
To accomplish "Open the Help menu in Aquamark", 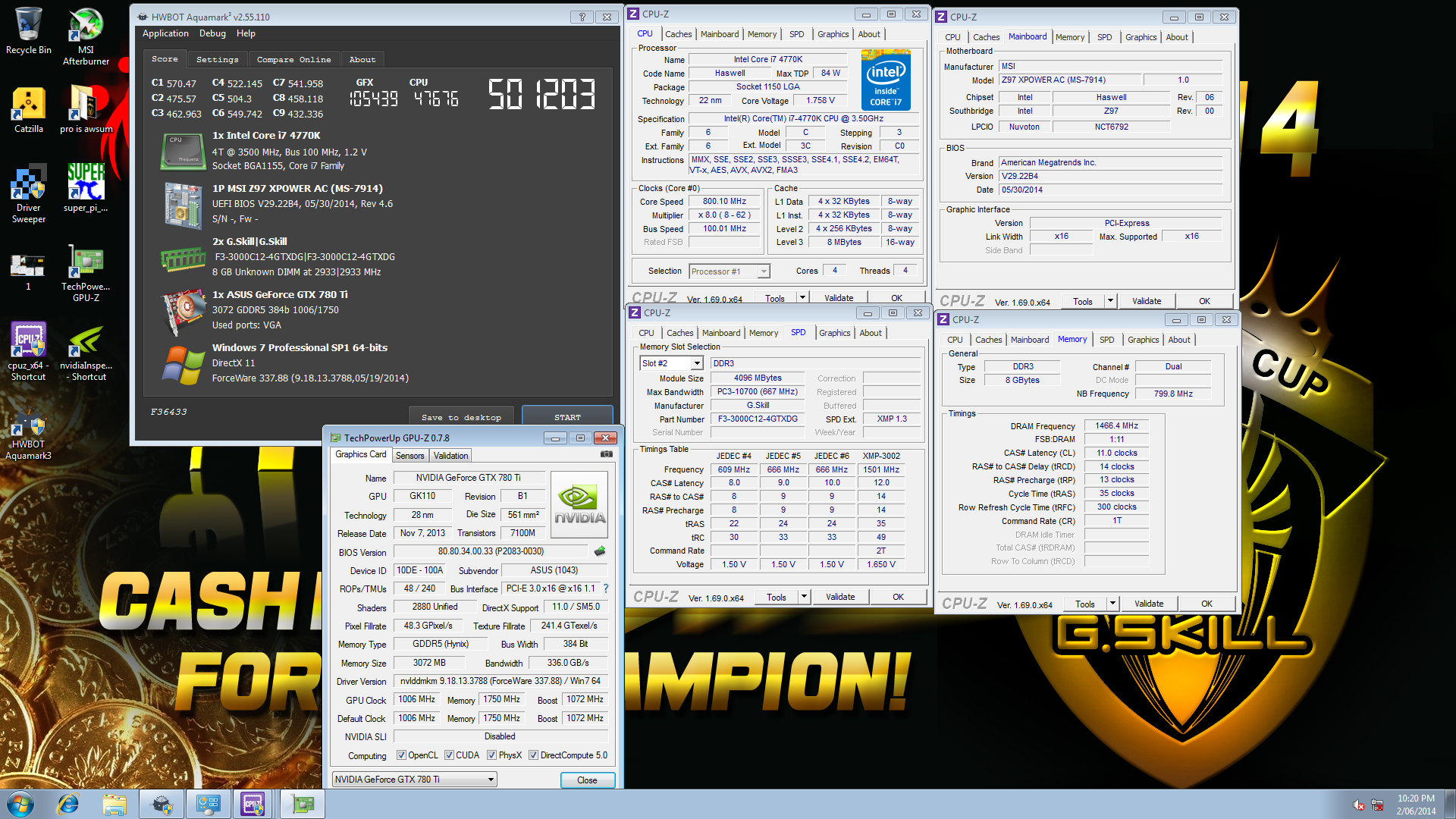I will click(246, 33).
